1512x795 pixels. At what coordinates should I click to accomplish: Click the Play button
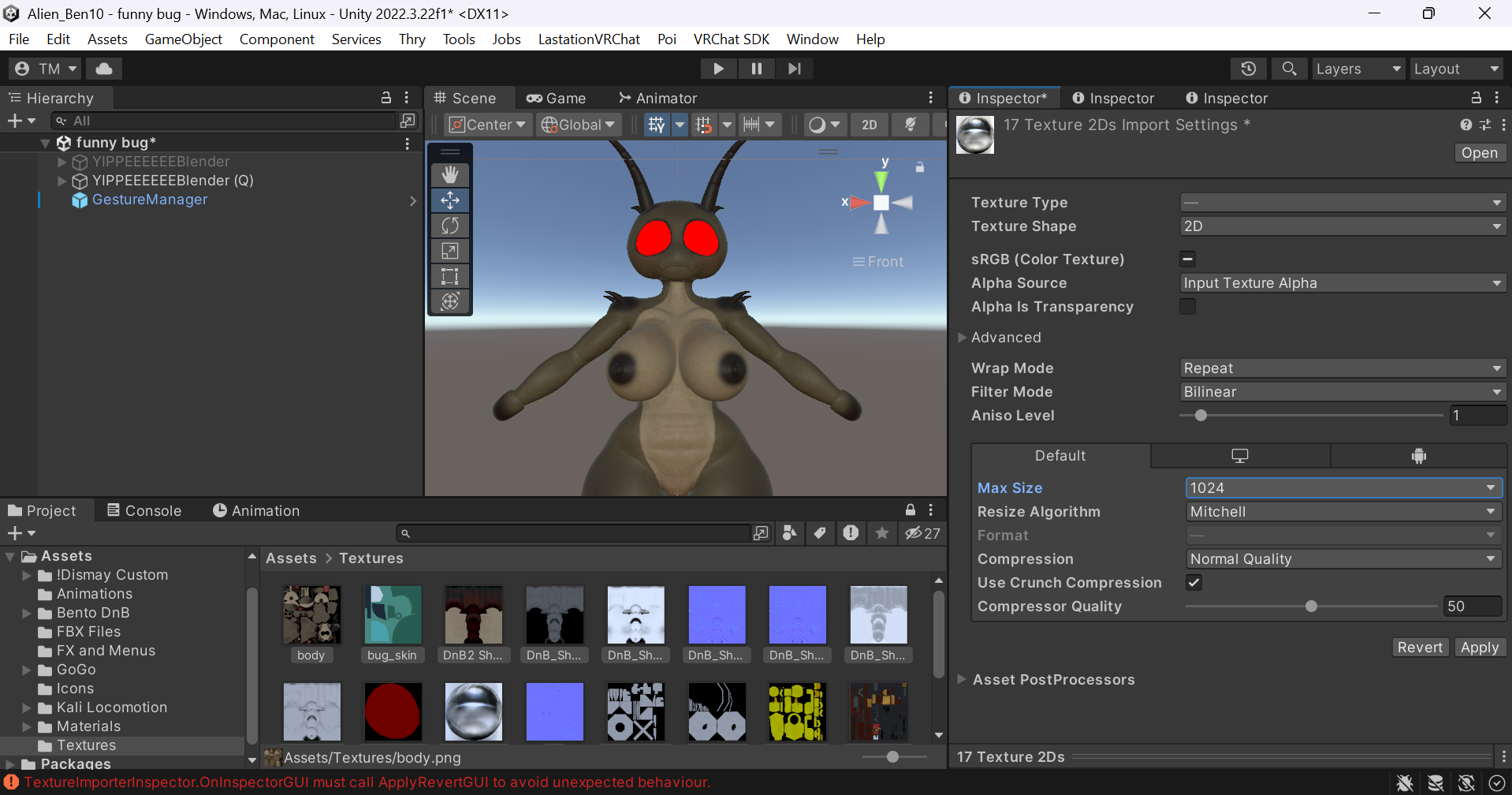(718, 69)
